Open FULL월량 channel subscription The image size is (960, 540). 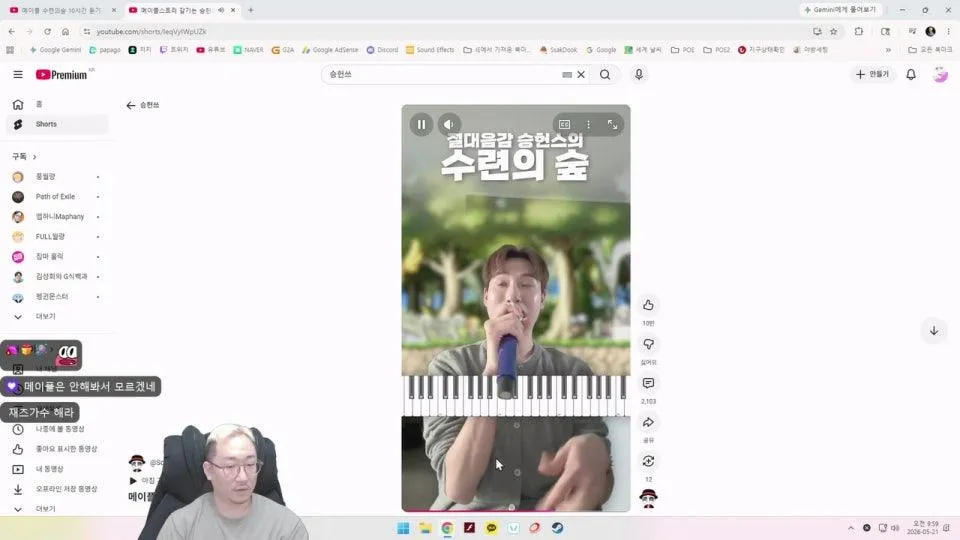click(x=57, y=236)
